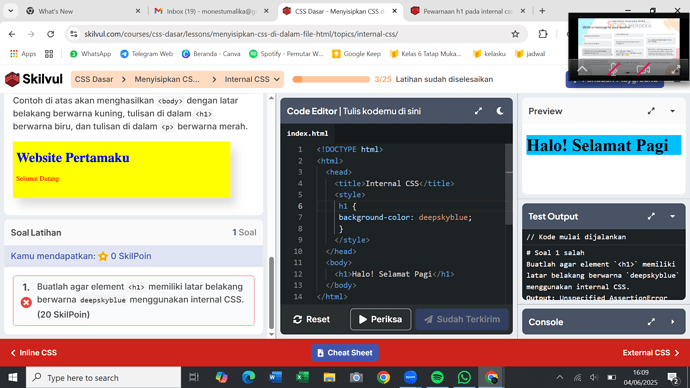Screen dimensions: 690x388
Task: Collapse the Test Output panel arrow
Action: [x=672, y=216]
